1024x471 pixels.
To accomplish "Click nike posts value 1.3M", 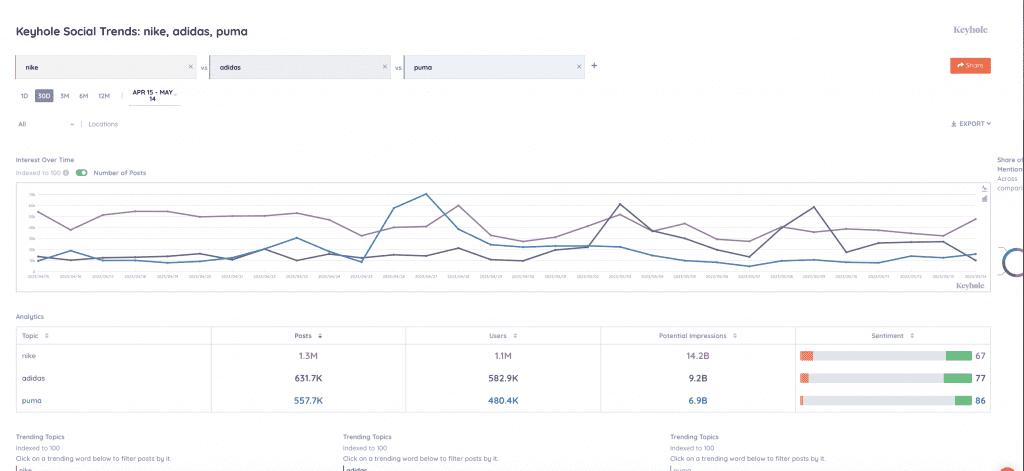I will click(308, 356).
